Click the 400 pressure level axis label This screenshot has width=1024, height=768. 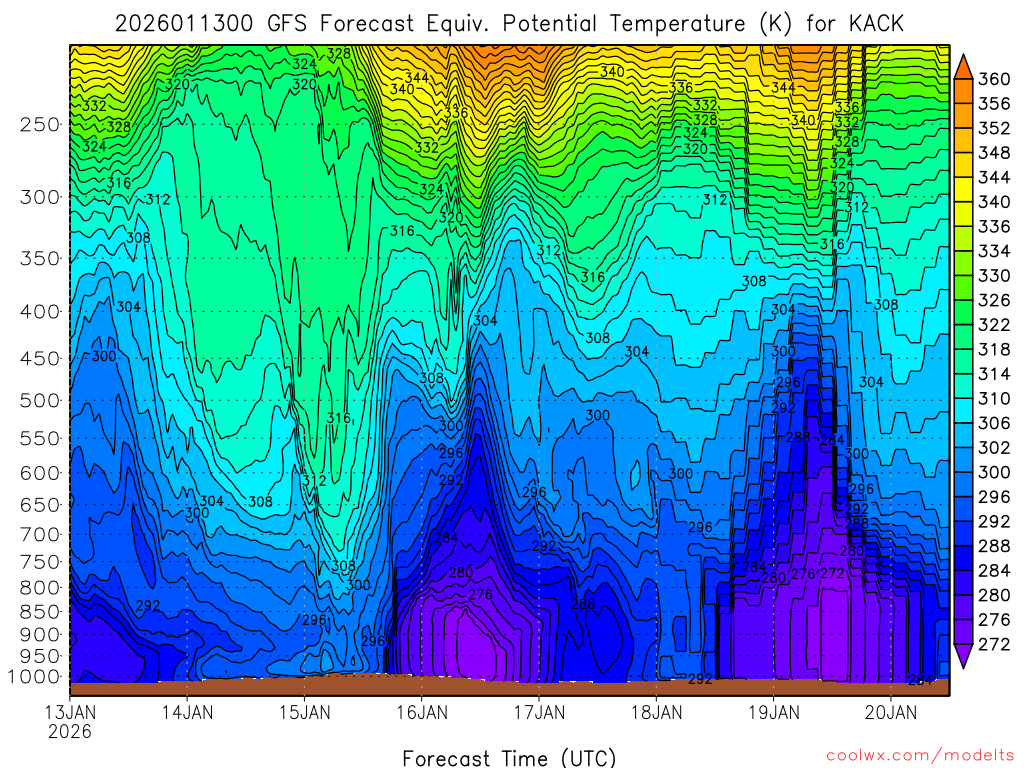click(40, 312)
